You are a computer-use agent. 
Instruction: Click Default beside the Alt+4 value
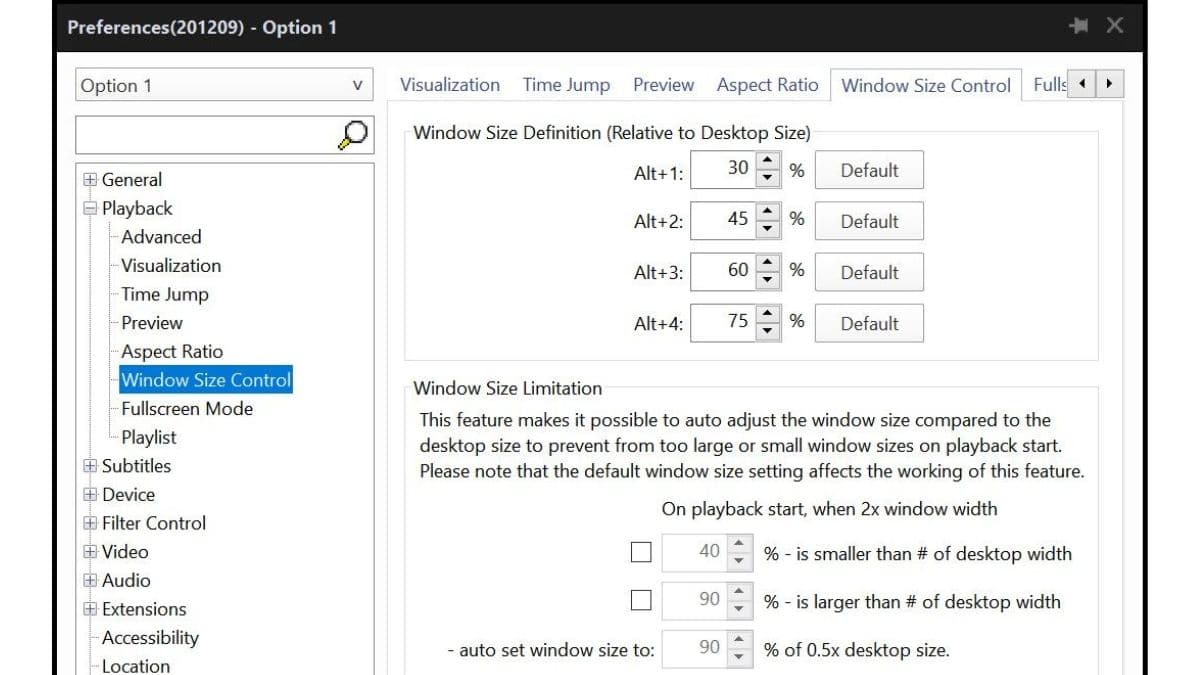(x=868, y=323)
